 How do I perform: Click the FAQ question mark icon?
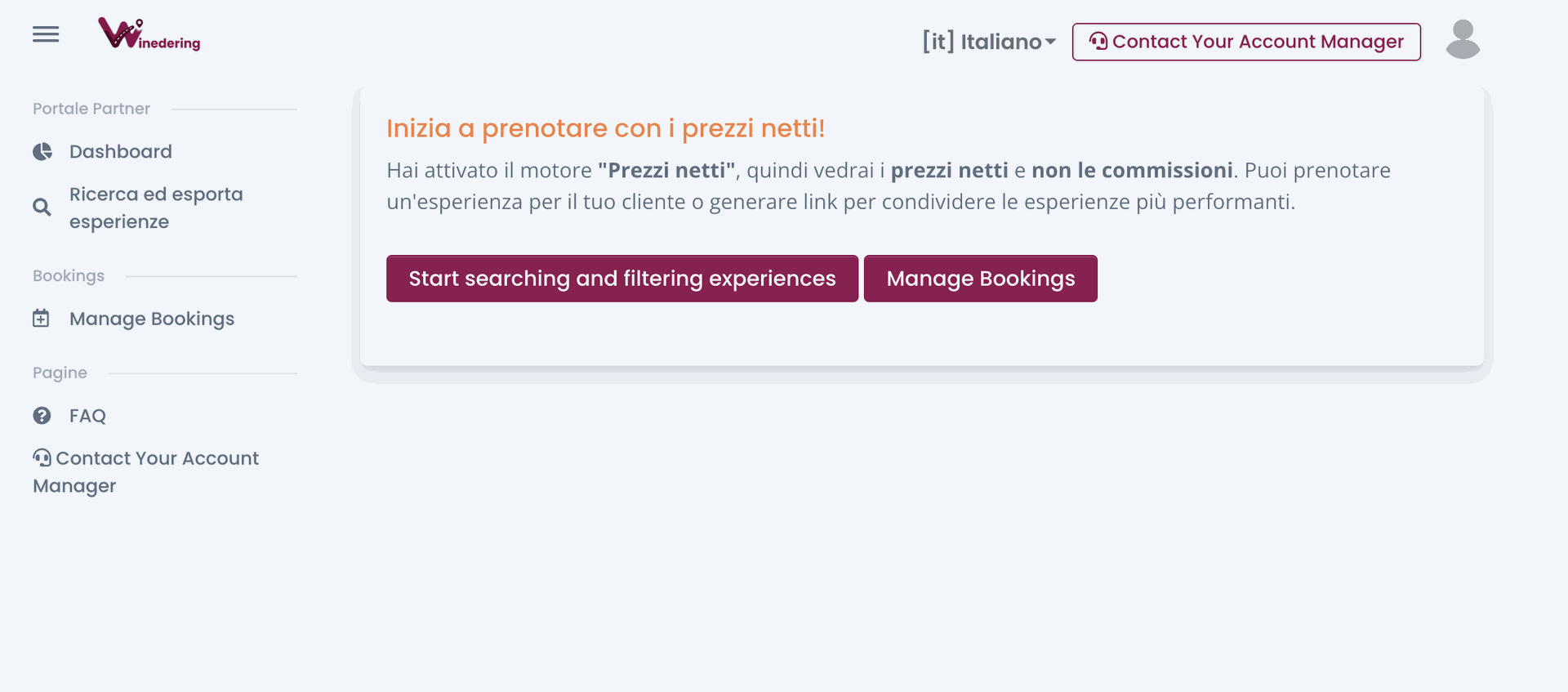point(42,416)
